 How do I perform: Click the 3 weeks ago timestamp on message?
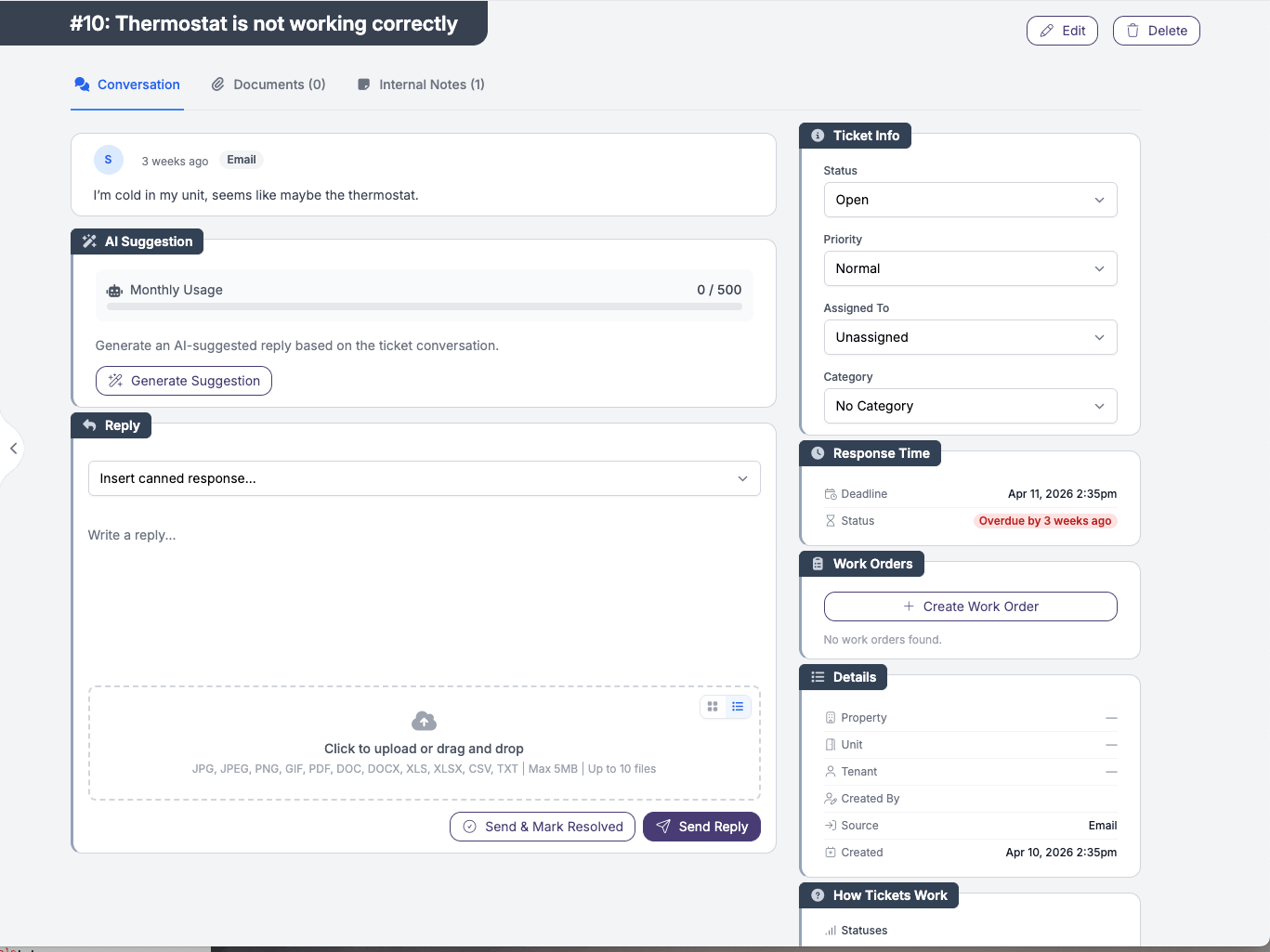175,161
